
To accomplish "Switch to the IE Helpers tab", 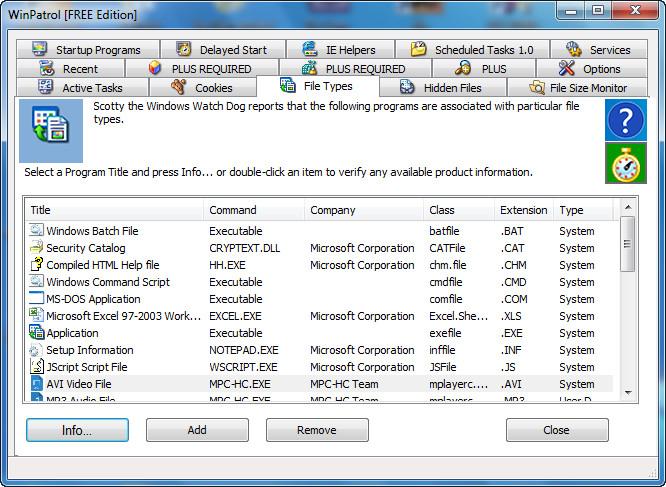I will [340, 49].
